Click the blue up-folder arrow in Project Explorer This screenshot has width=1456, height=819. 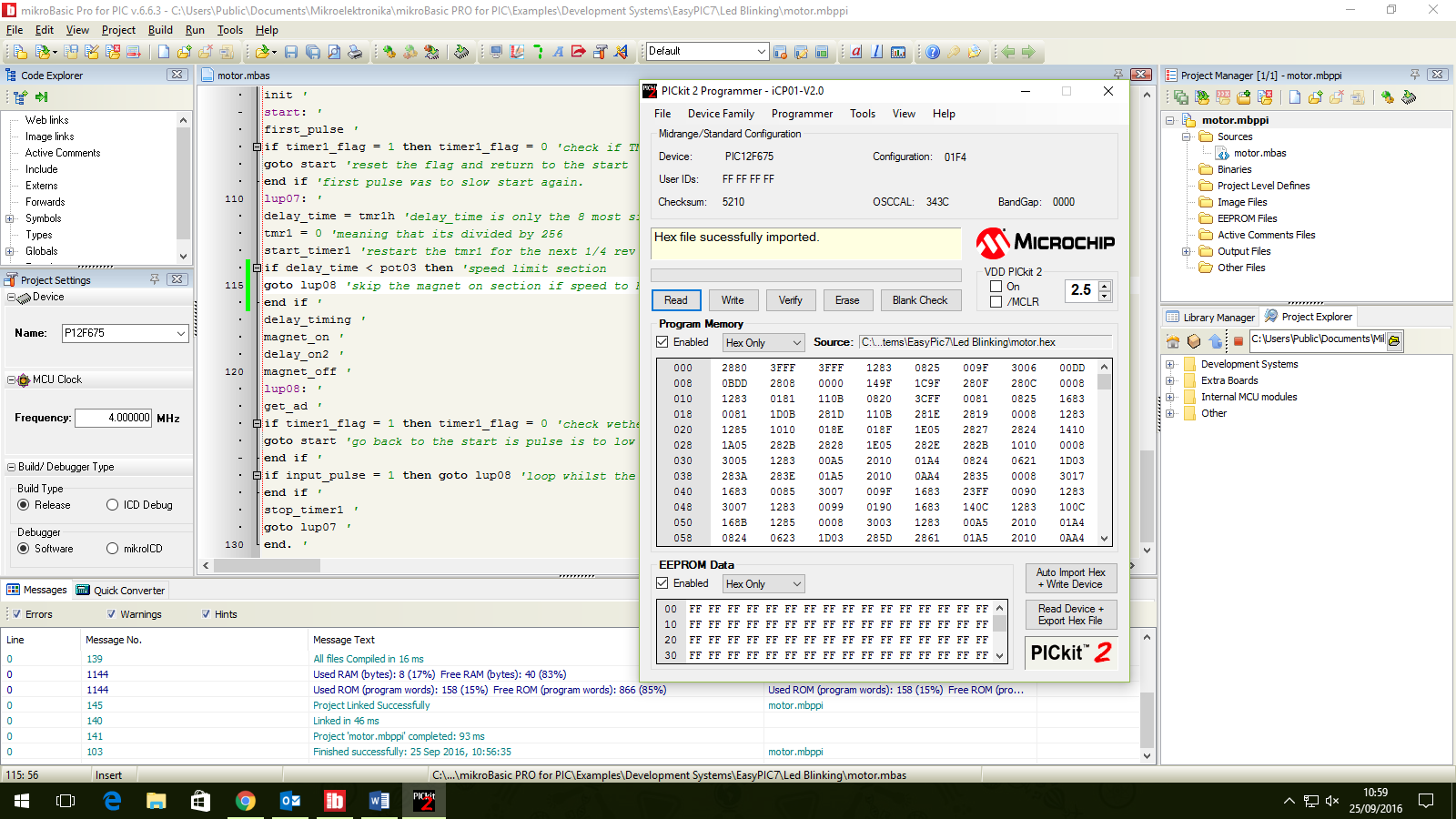click(x=1216, y=341)
